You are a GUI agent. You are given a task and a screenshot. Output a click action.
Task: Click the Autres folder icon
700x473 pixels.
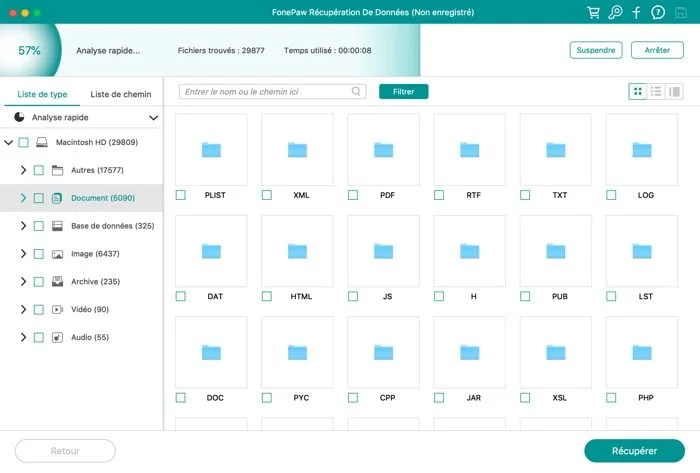pos(57,170)
